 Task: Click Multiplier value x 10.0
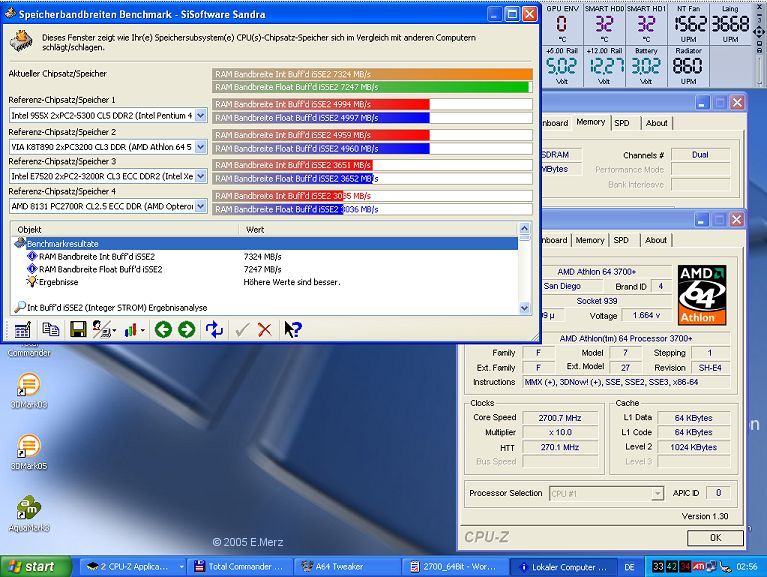[560, 432]
